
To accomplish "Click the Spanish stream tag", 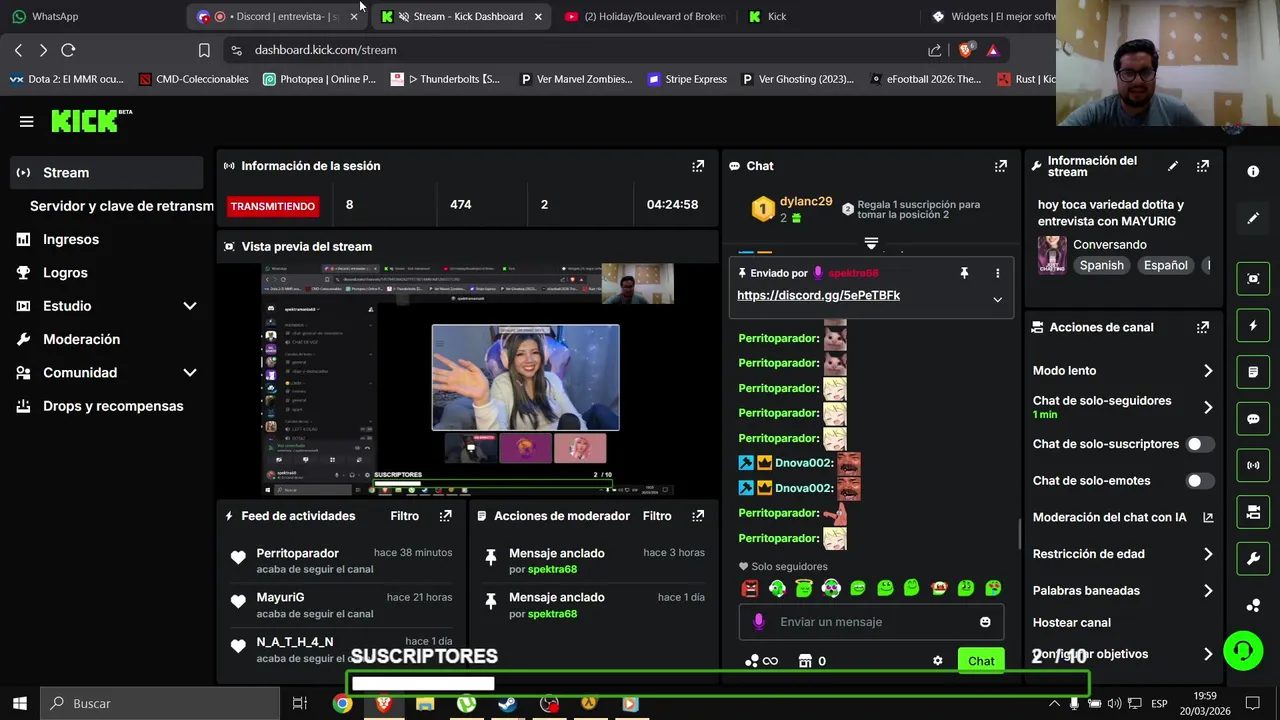I will click(1101, 265).
